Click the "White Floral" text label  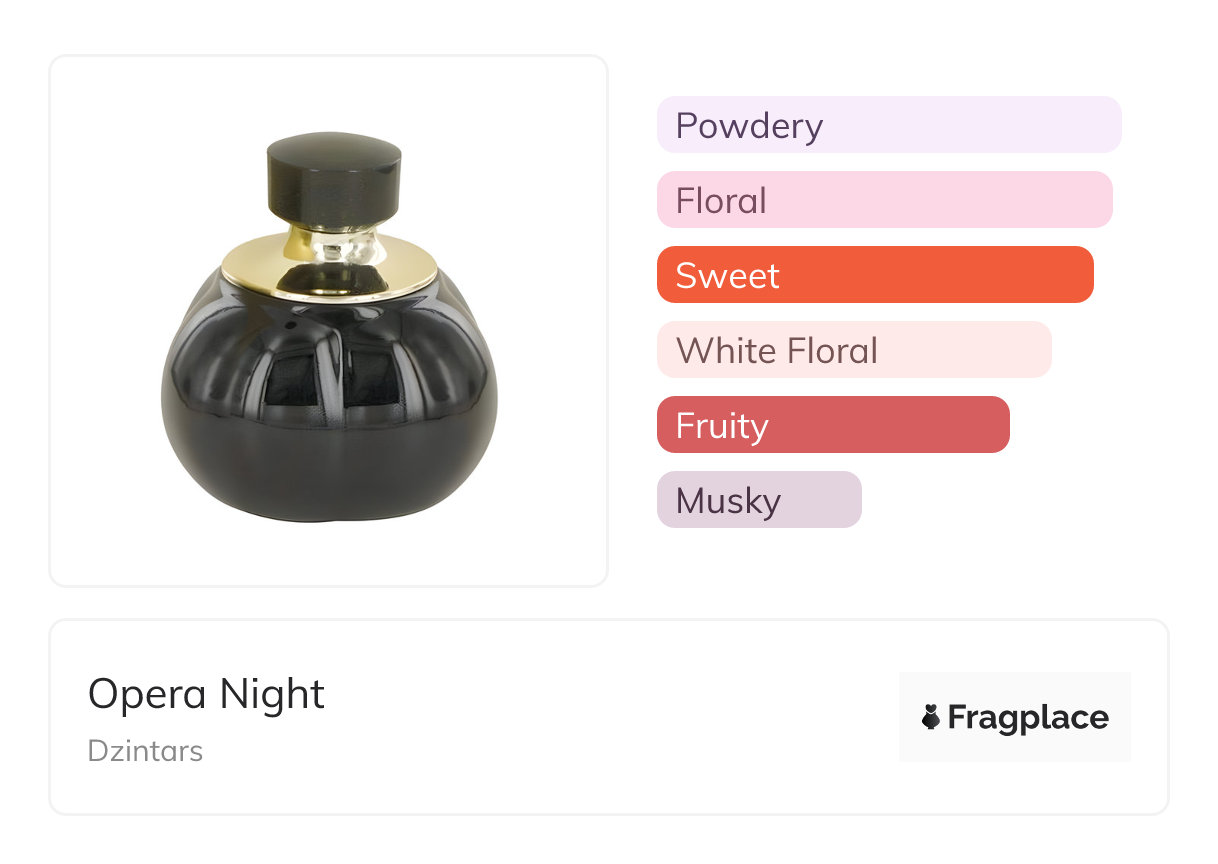pyautogui.click(x=777, y=351)
